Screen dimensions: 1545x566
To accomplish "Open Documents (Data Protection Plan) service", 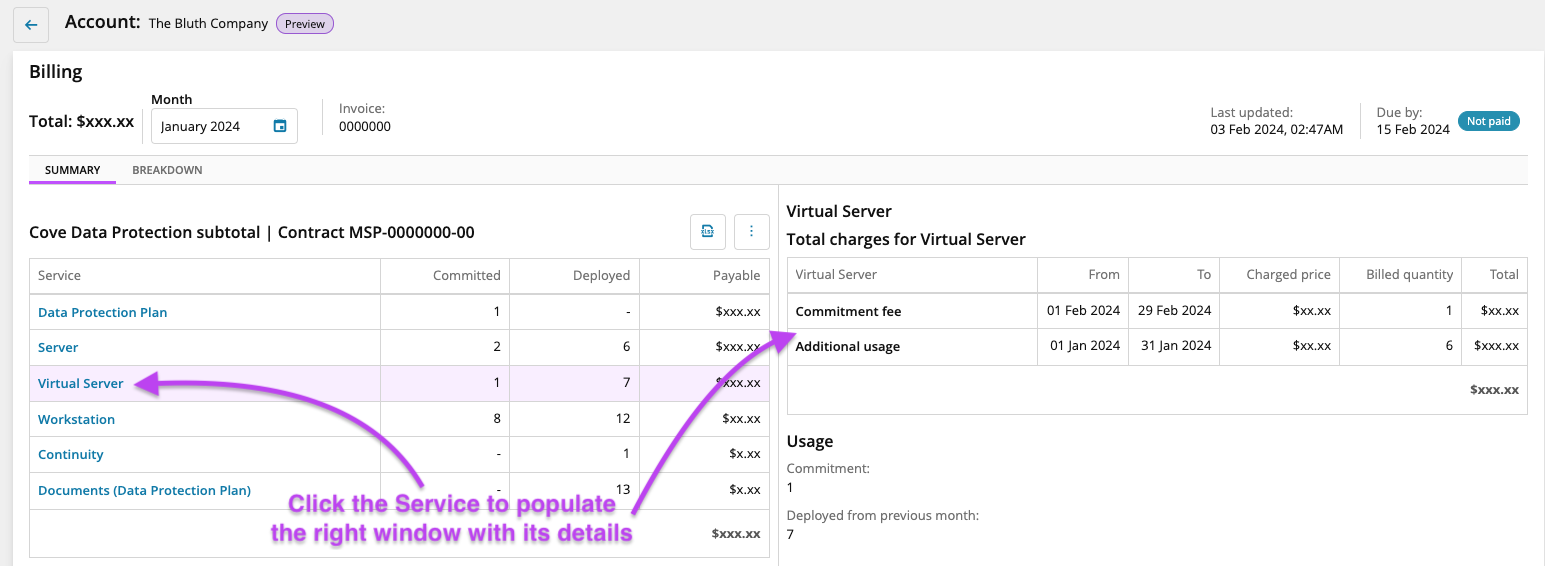I will point(144,490).
